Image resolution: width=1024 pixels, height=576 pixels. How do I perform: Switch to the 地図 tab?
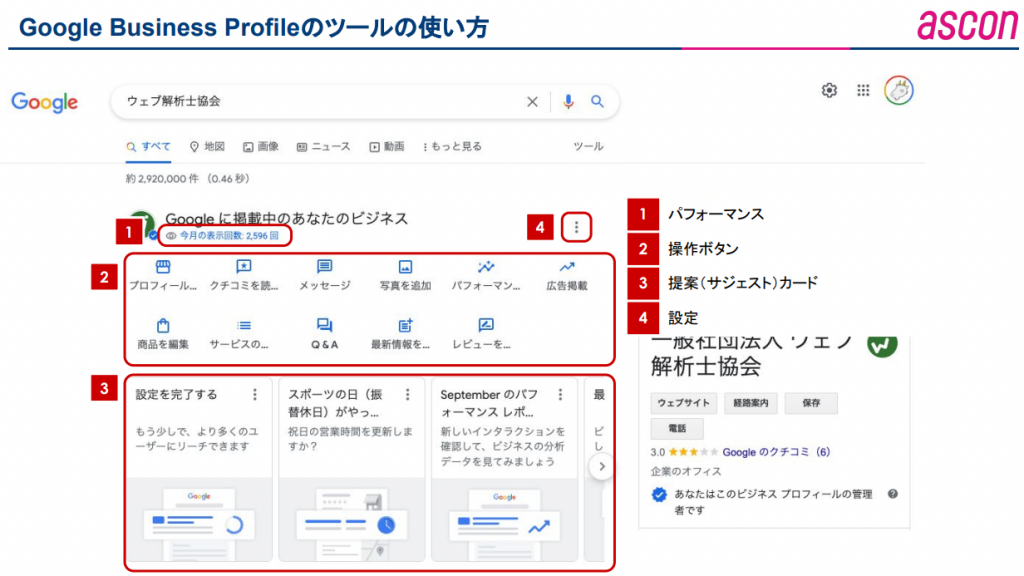click(x=207, y=146)
